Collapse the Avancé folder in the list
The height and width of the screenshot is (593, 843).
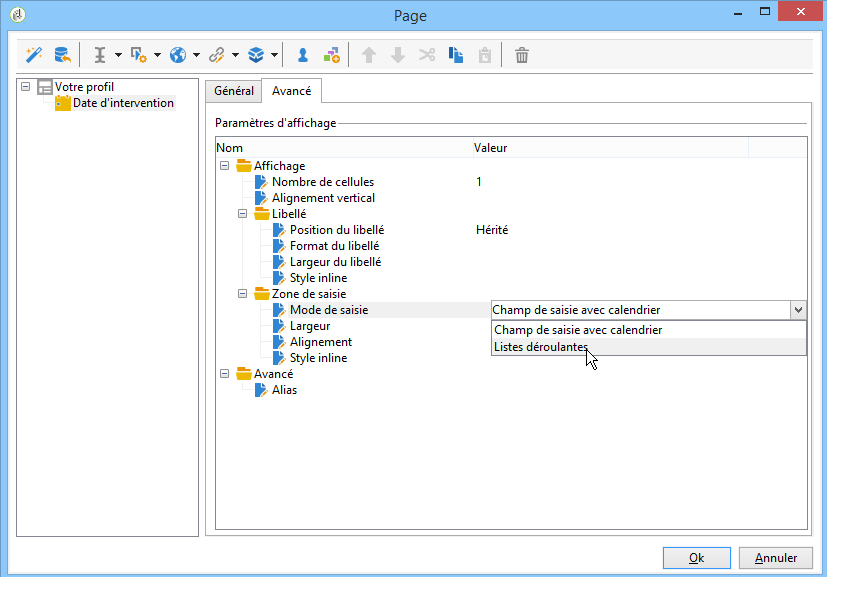[x=225, y=374]
